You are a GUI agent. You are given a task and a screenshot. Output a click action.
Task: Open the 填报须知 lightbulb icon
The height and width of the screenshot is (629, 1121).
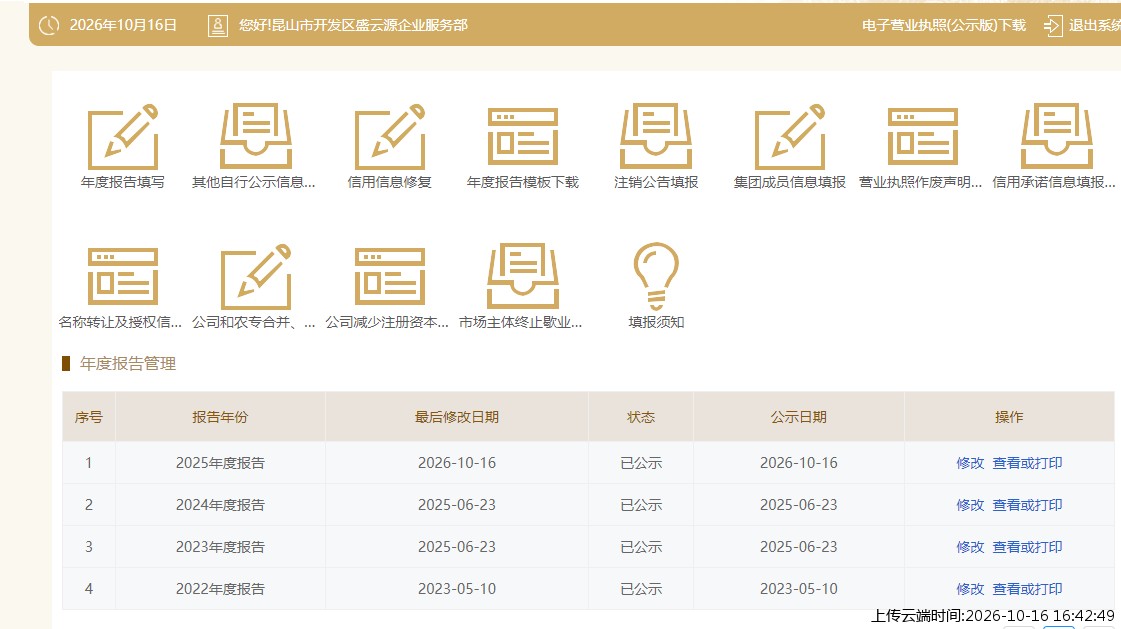[x=656, y=276]
